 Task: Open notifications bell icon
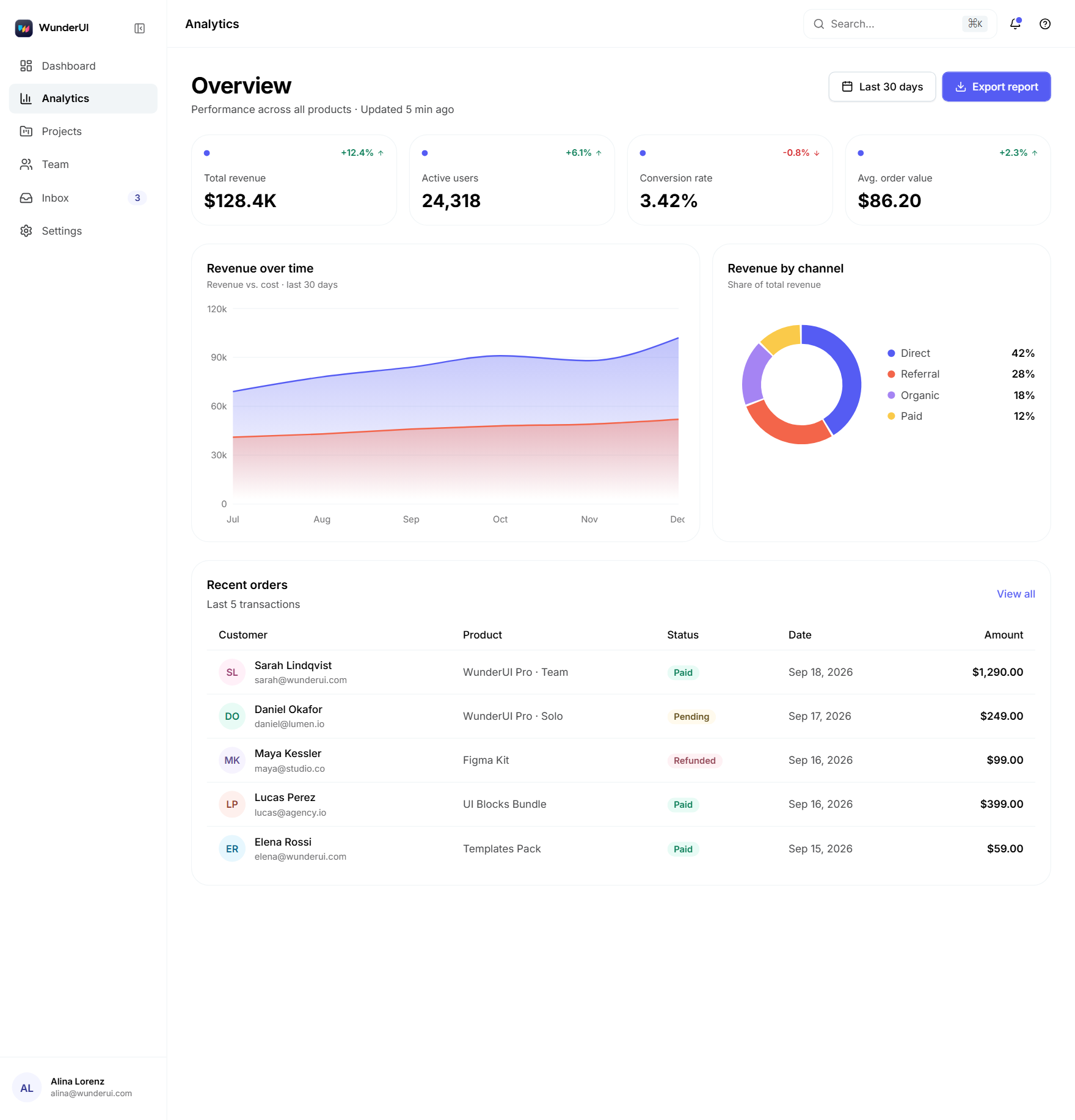tap(1015, 24)
